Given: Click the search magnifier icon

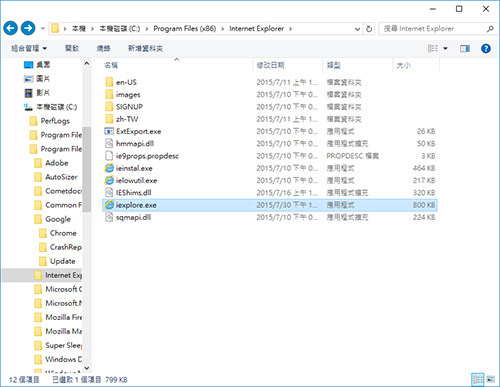Looking at the screenshot, I should [490, 29].
